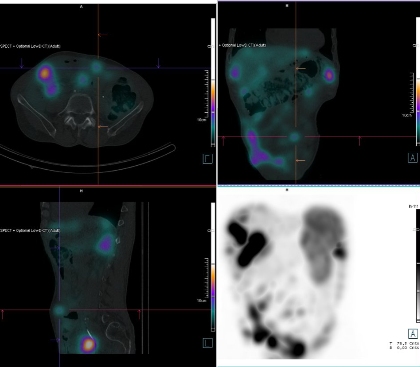Select the right red slice arrow in the sagittal view
The width and height of the screenshot is (420, 367).
pyautogui.click(x=139, y=314)
